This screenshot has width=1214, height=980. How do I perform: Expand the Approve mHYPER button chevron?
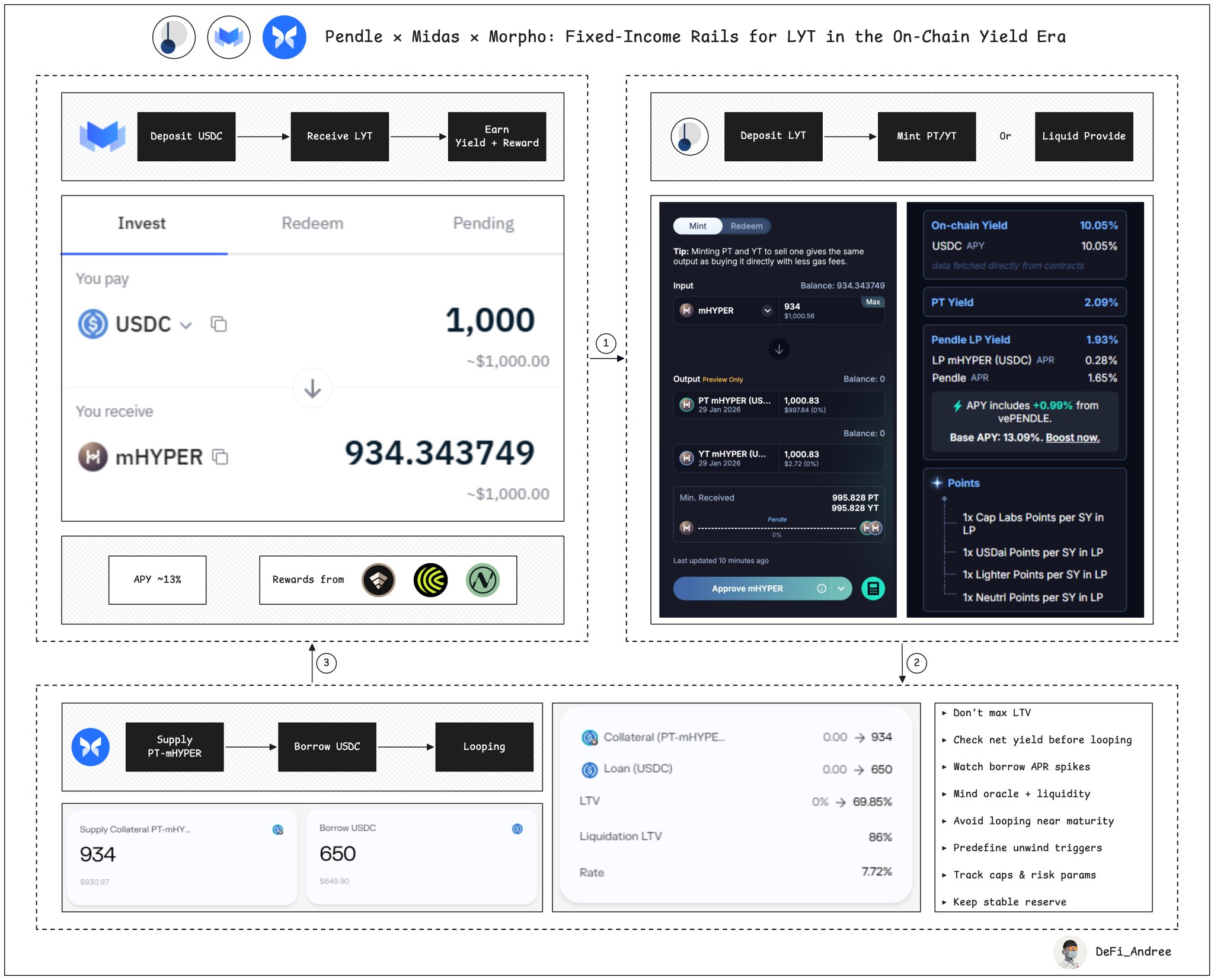click(841, 588)
